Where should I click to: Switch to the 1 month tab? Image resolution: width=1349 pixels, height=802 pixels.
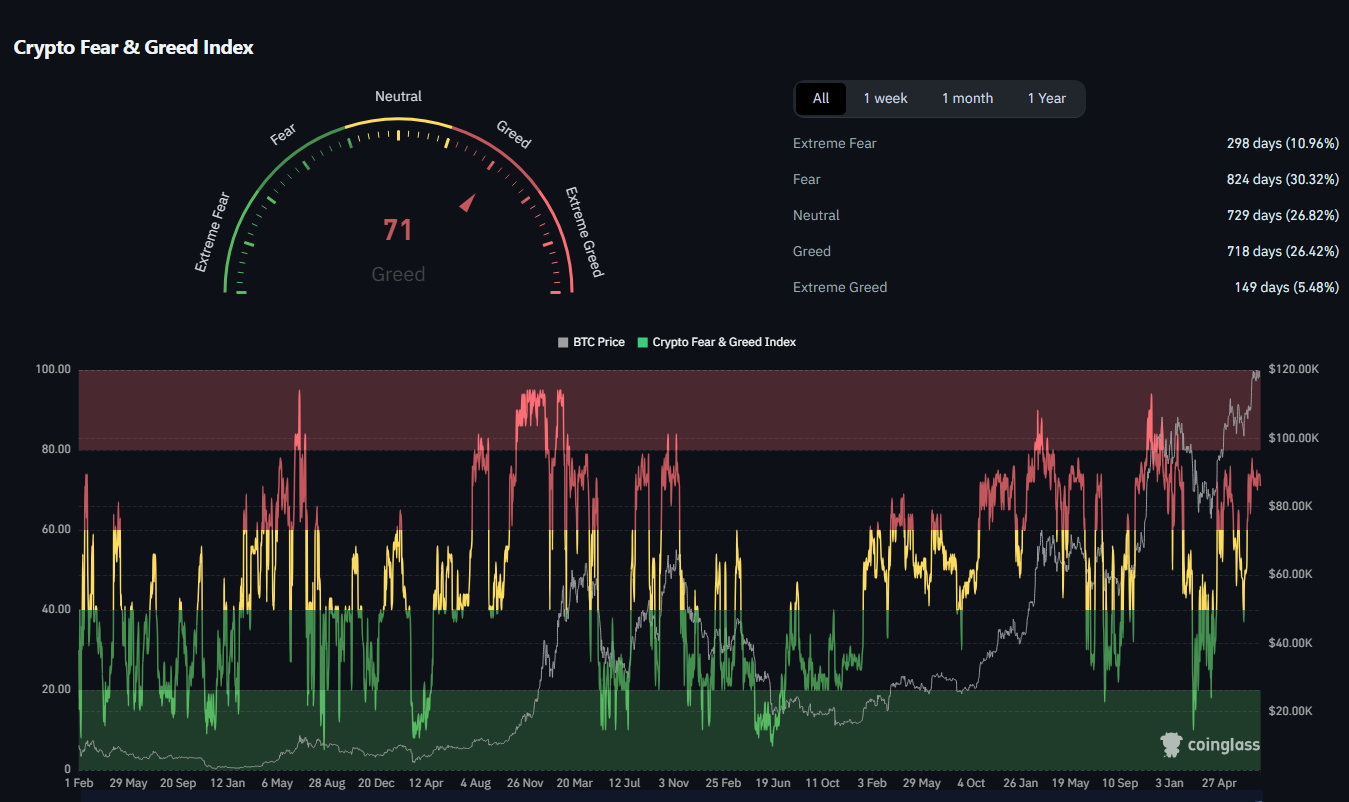[x=967, y=98]
